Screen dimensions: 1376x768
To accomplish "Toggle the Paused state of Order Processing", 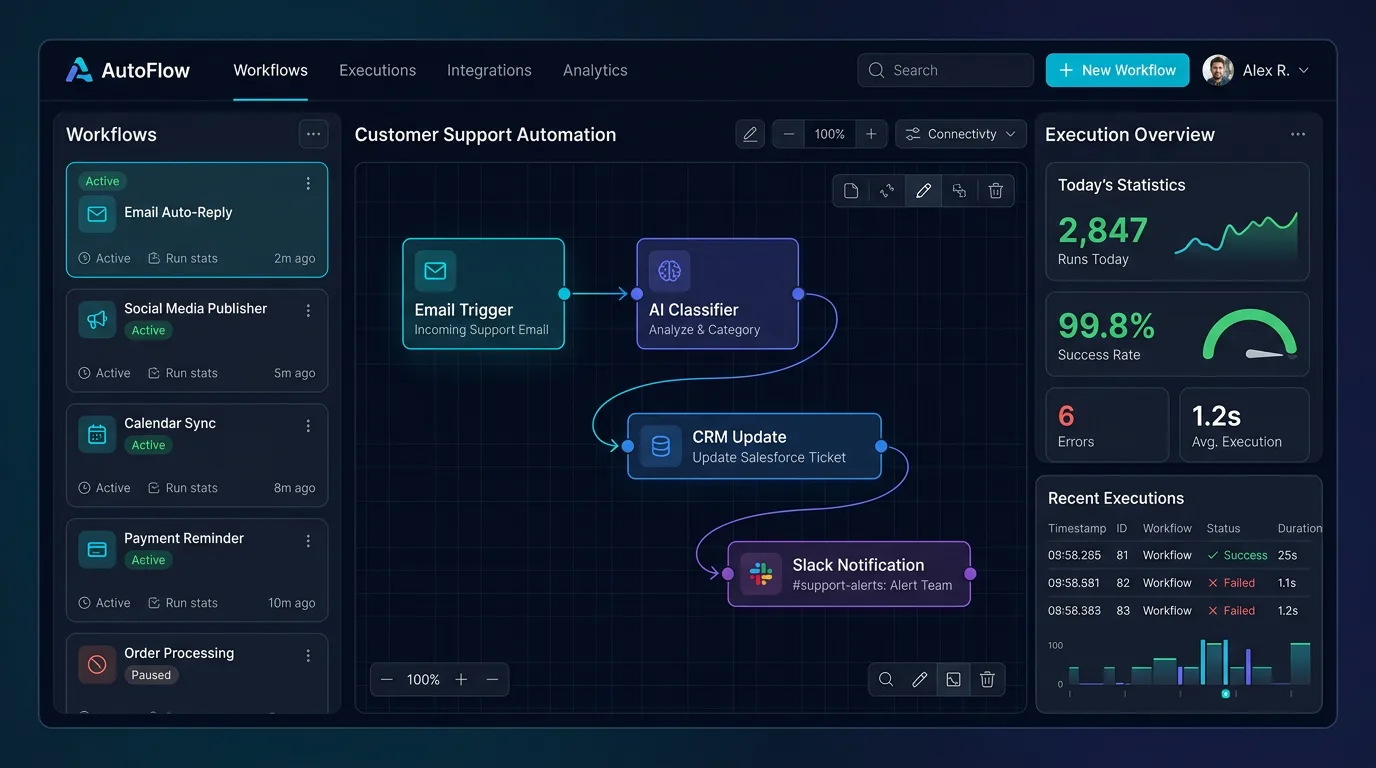I will point(151,674).
